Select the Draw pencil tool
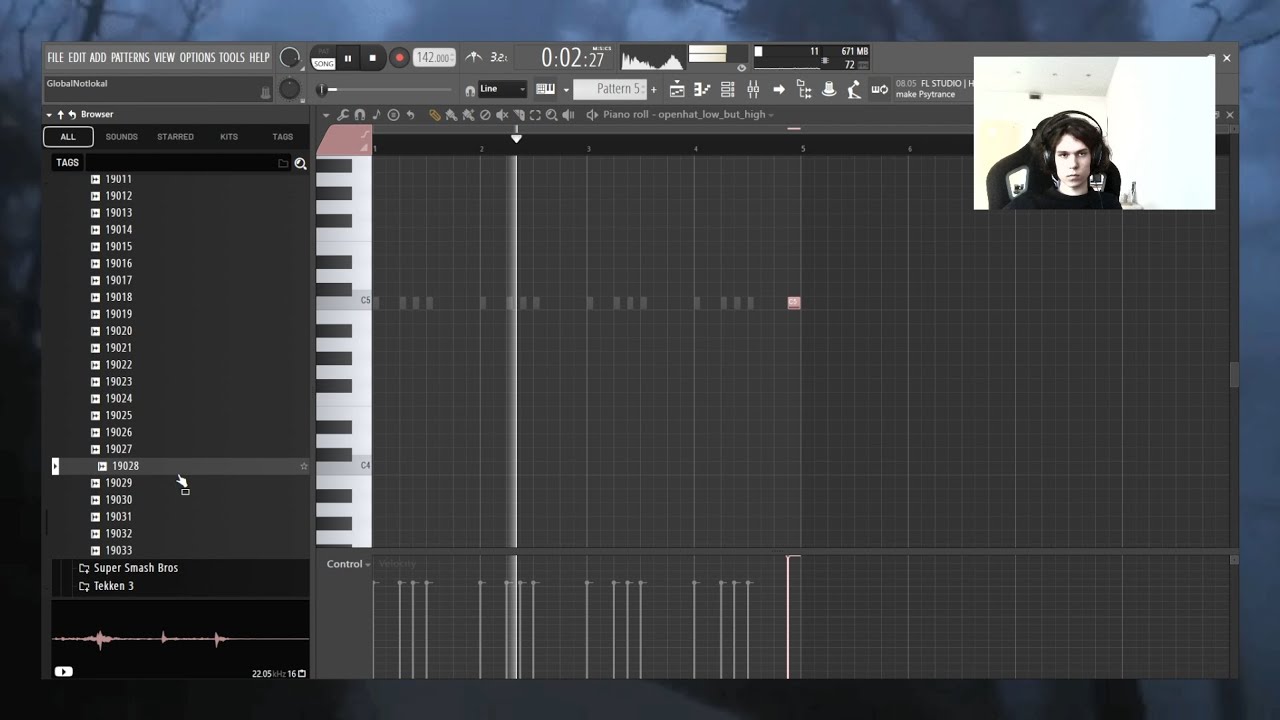The image size is (1280, 720). (435, 115)
